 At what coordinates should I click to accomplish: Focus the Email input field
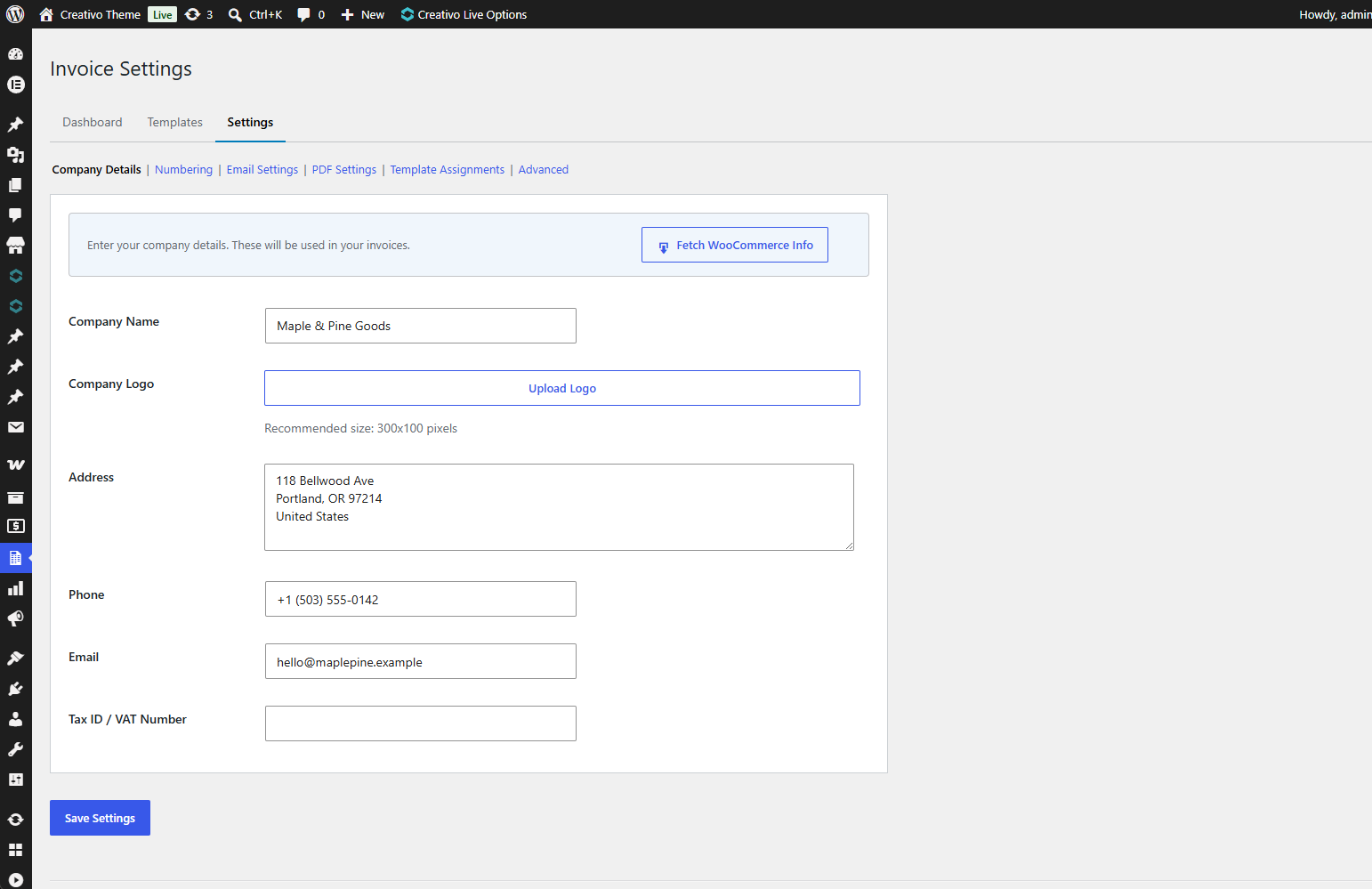coord(421,661)
